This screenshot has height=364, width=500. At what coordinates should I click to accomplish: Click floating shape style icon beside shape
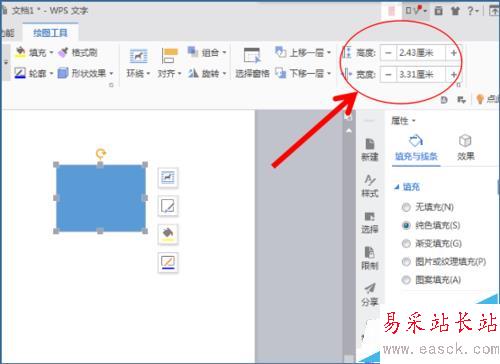[x=168, y=206]
